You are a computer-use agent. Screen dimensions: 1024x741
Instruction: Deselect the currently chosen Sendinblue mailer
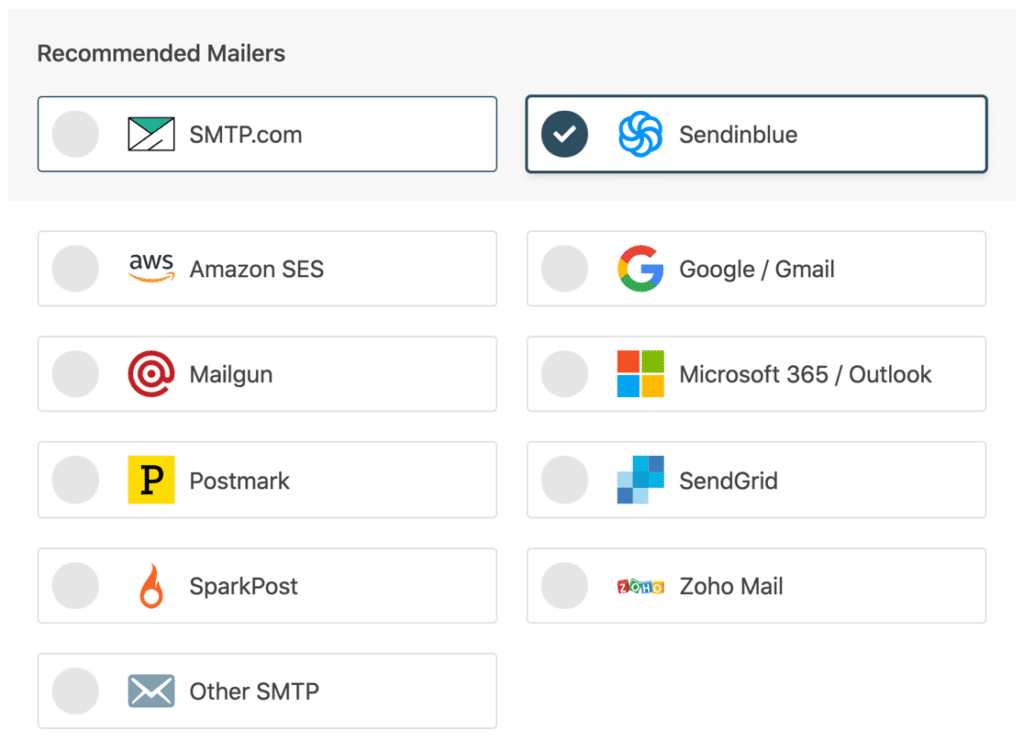563,134
